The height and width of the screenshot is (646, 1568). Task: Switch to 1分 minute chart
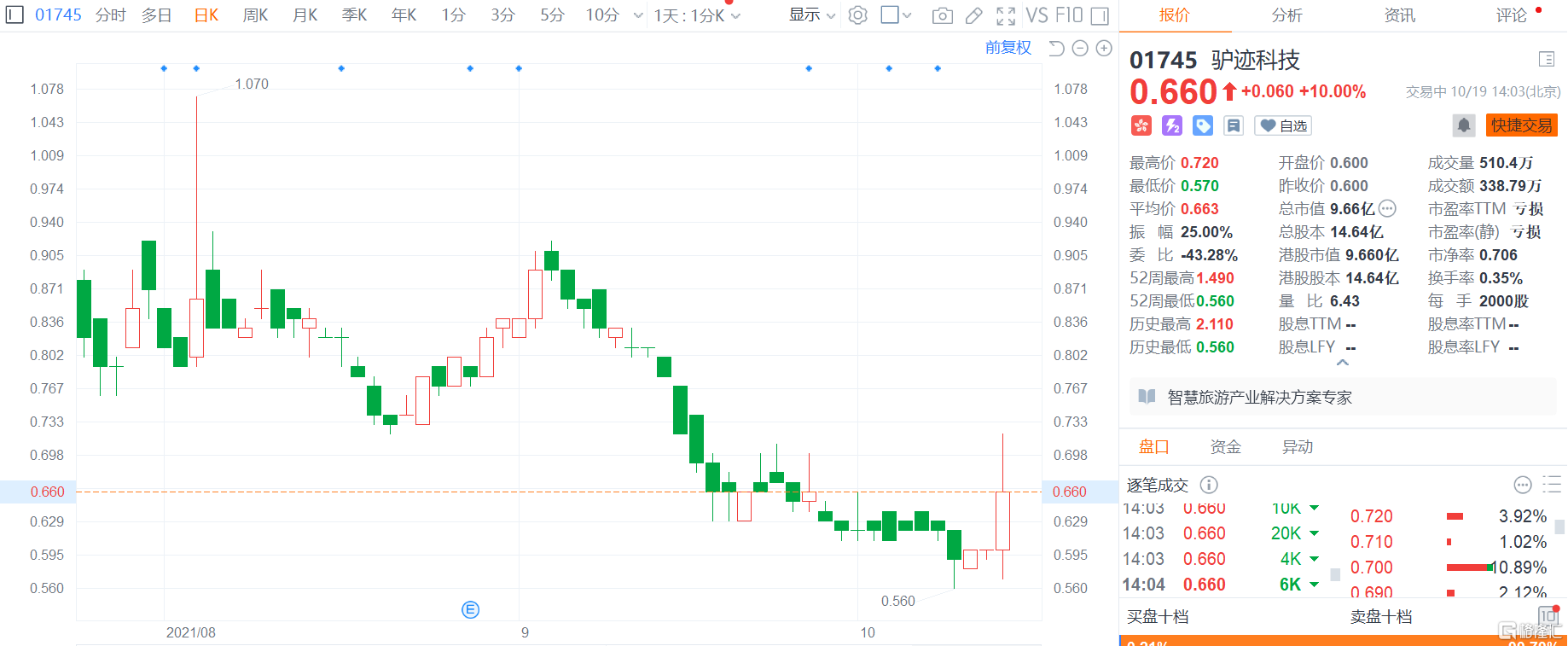tap(453, 15)
